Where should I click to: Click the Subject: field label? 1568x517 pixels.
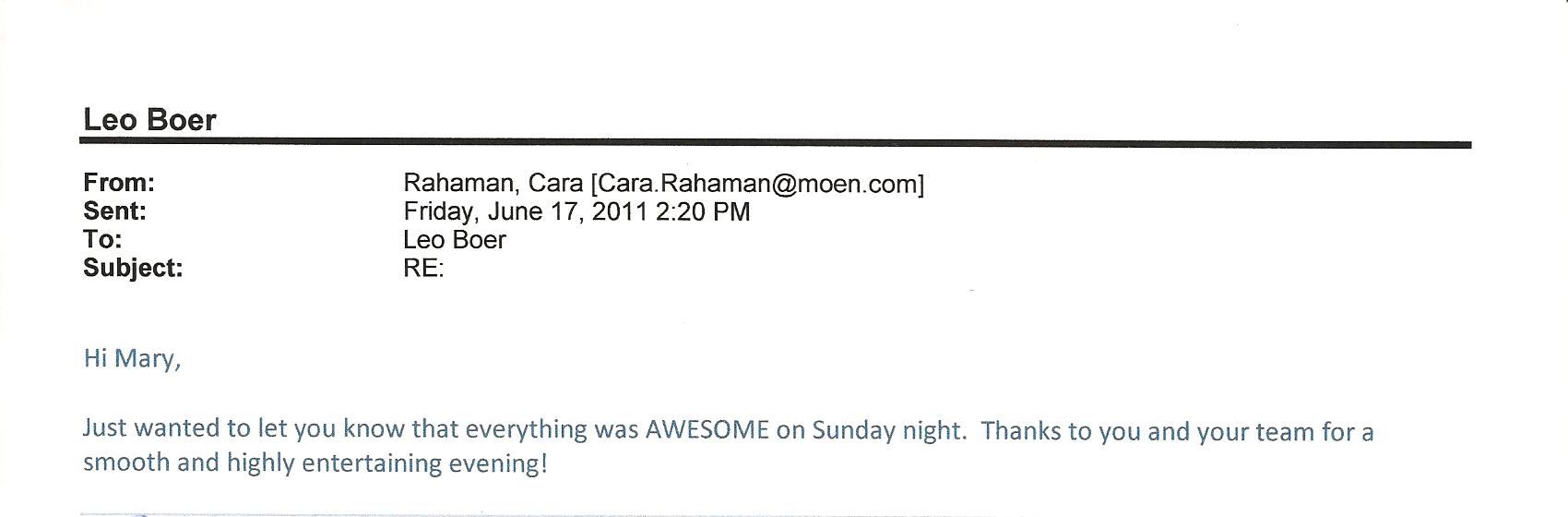click(x=133, y=269)
